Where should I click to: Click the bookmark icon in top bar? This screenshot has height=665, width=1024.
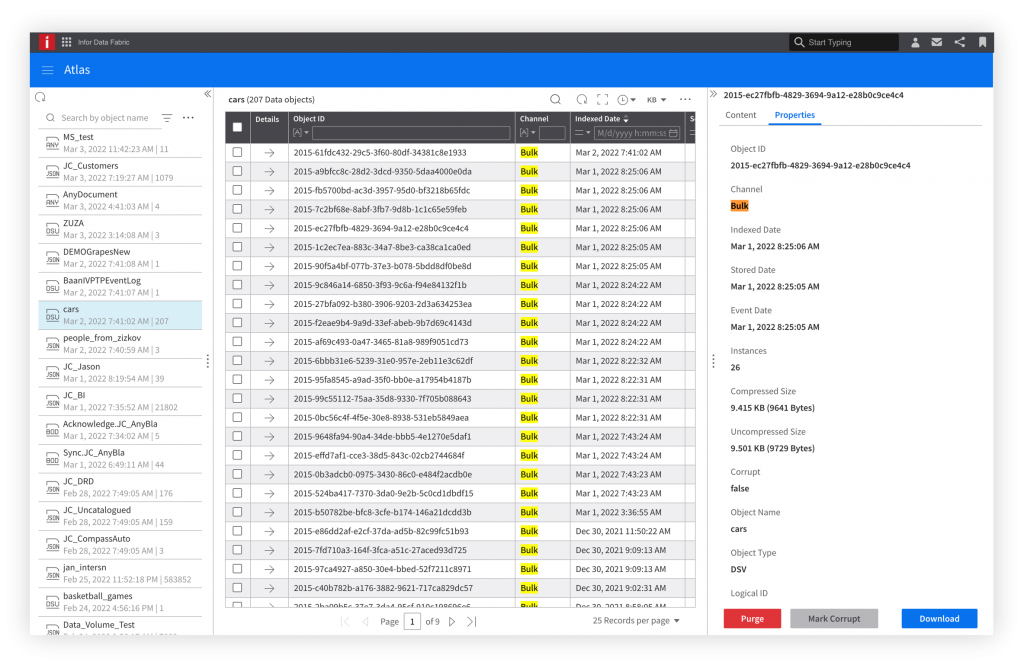click(983, 42)
